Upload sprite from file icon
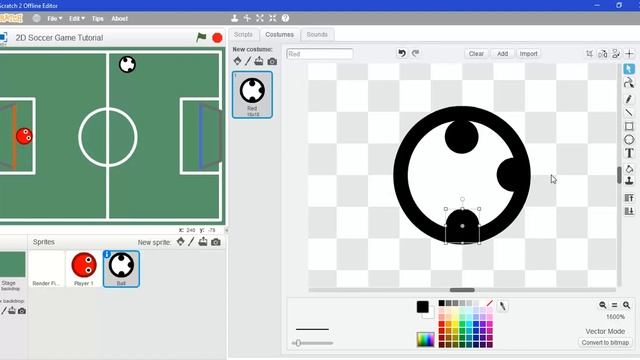This screenshot has height=360, width=640. 202,242
